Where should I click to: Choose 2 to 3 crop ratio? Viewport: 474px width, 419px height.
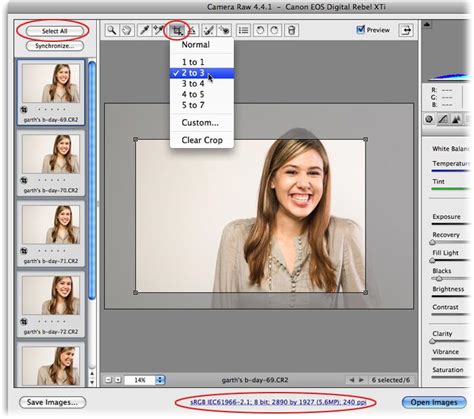tap(202, 73)
